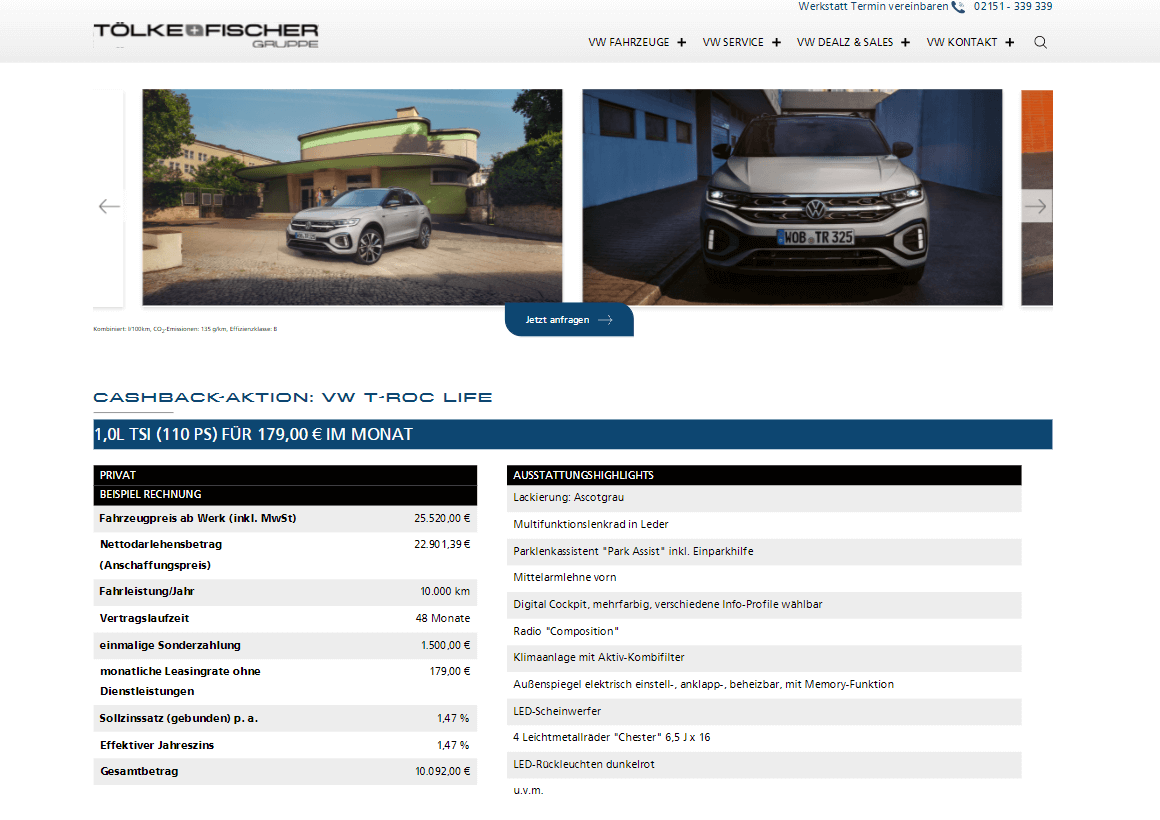
Task: Click the PRIVAT table header
Action: [x=285, y=475]
